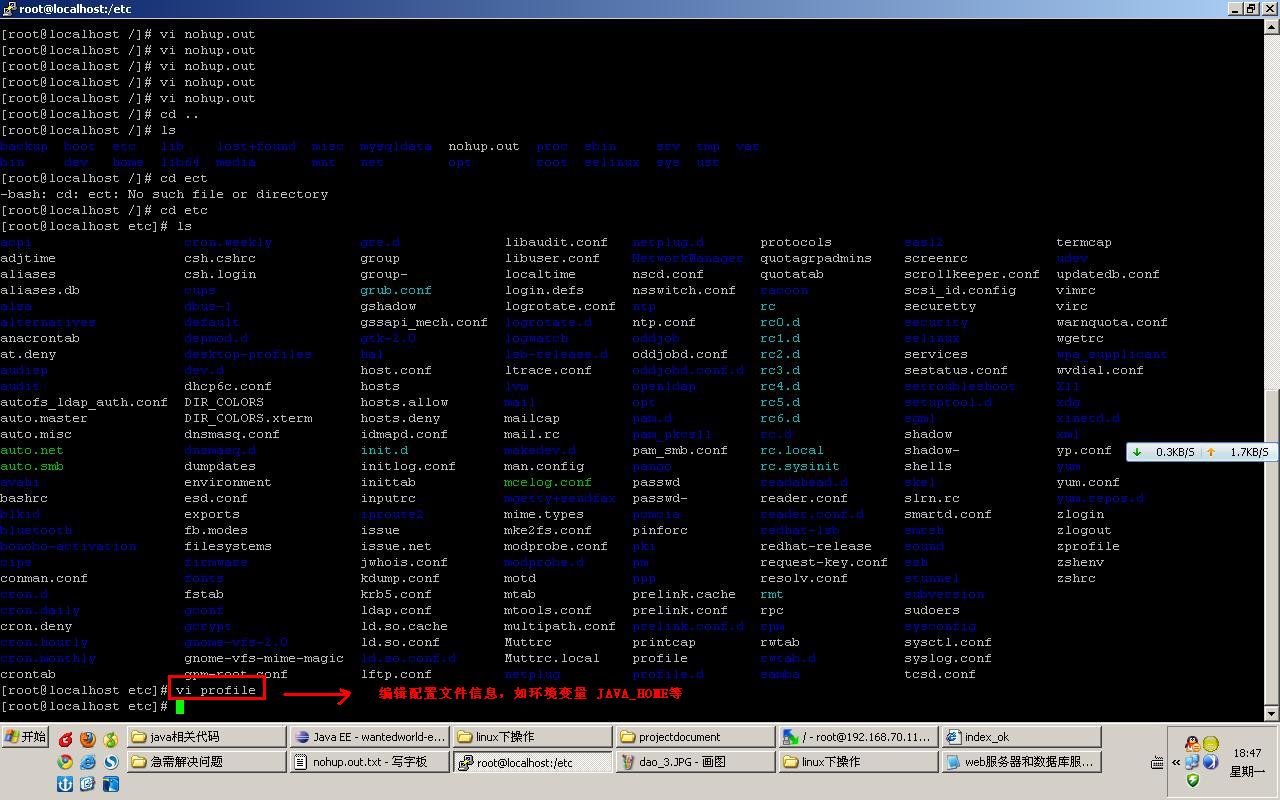Click the inittab file name
Screen dimensions: 1280x800
388,482
